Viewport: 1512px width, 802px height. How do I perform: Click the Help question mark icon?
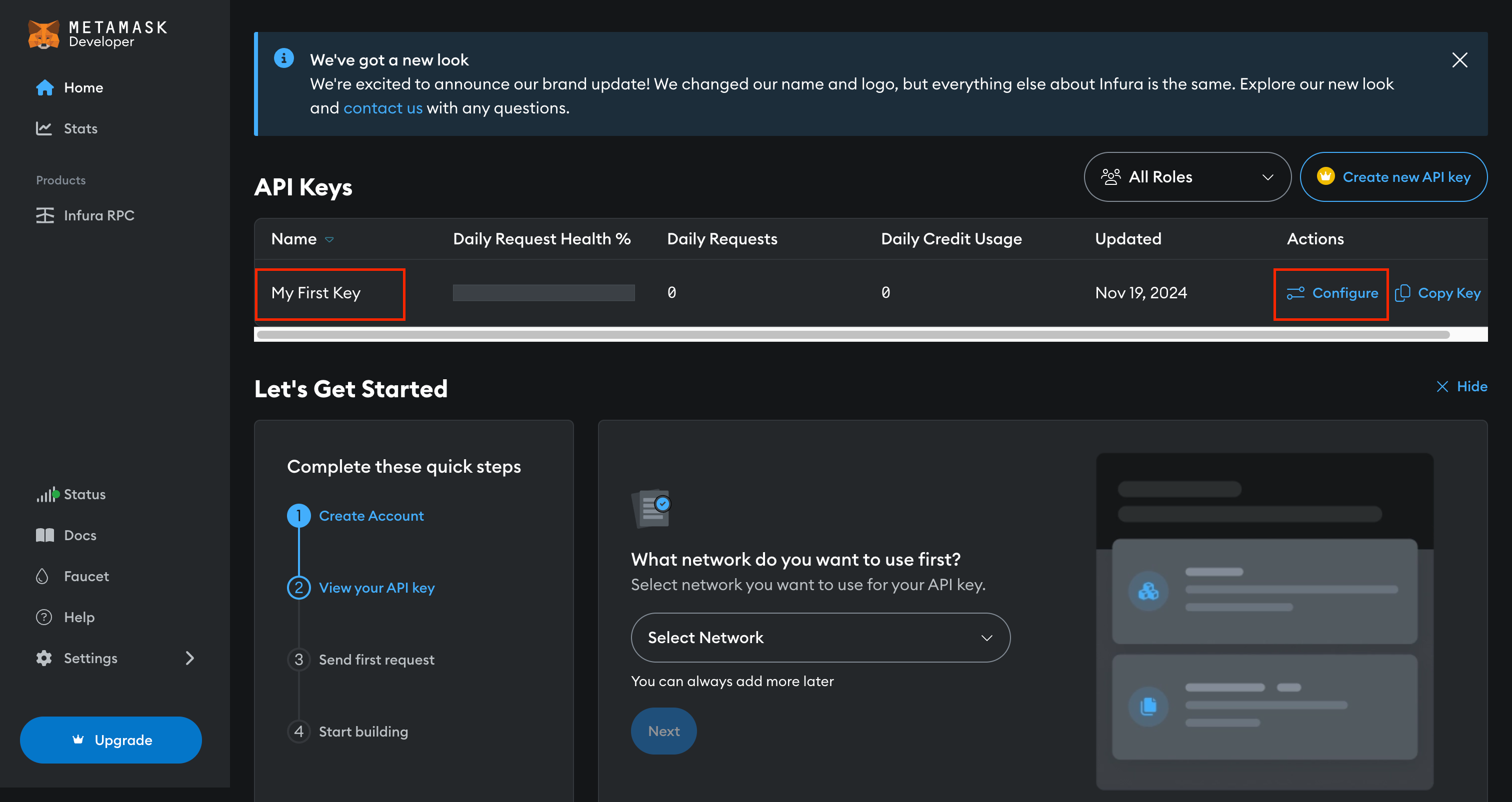click(x=44, y=617)
